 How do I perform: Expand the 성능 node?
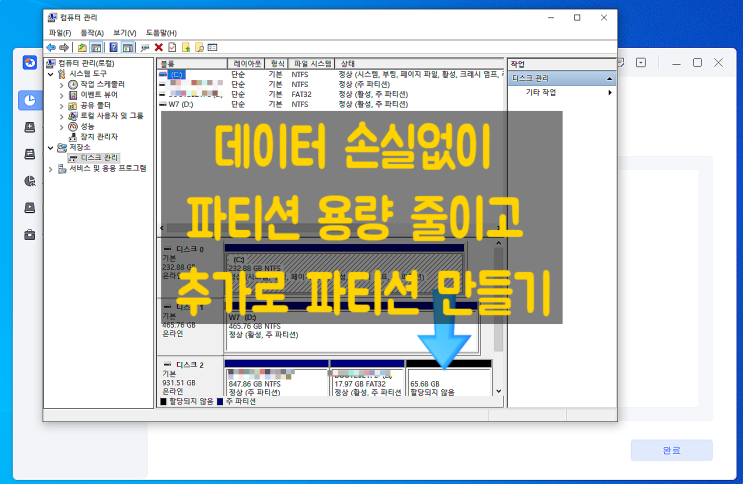click(x=61, y=127)
